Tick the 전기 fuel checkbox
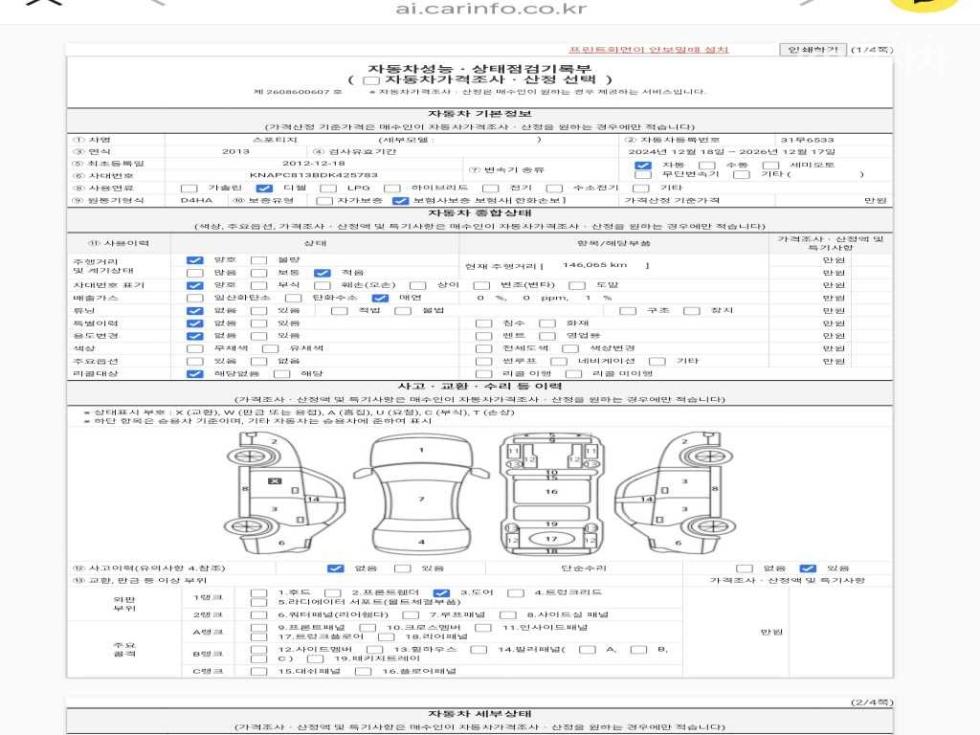 [491, 188]
